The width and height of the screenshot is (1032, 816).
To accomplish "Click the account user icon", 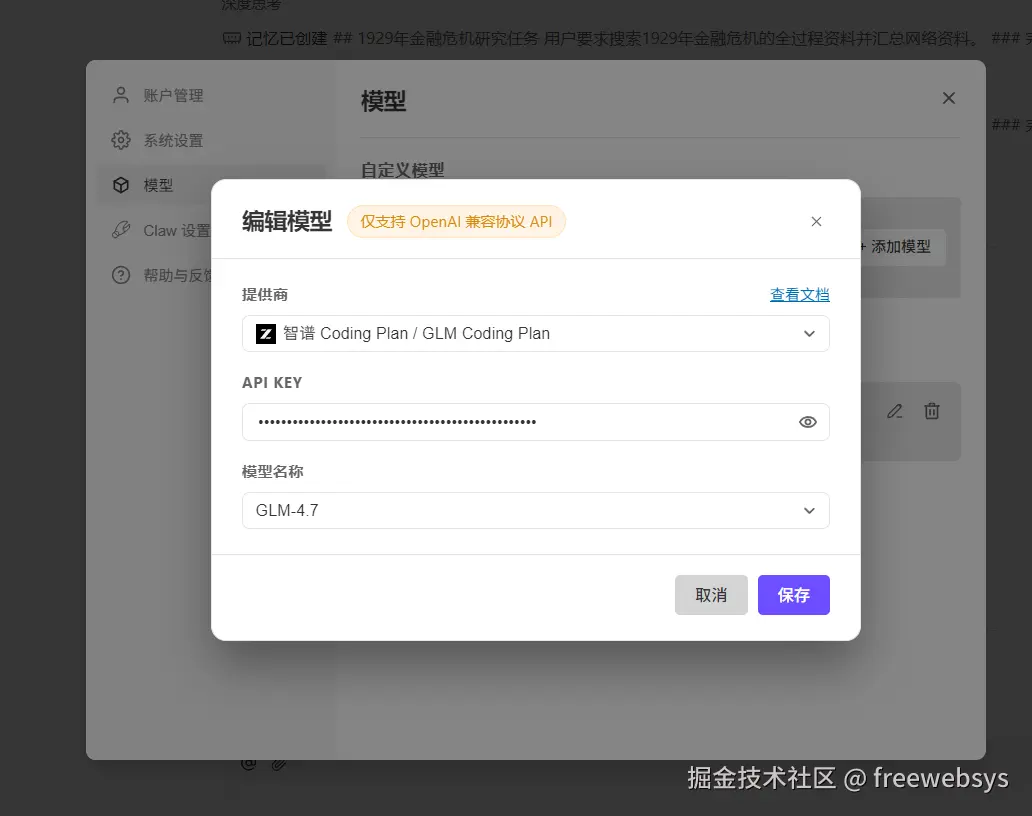I will (x=121, y=95).
